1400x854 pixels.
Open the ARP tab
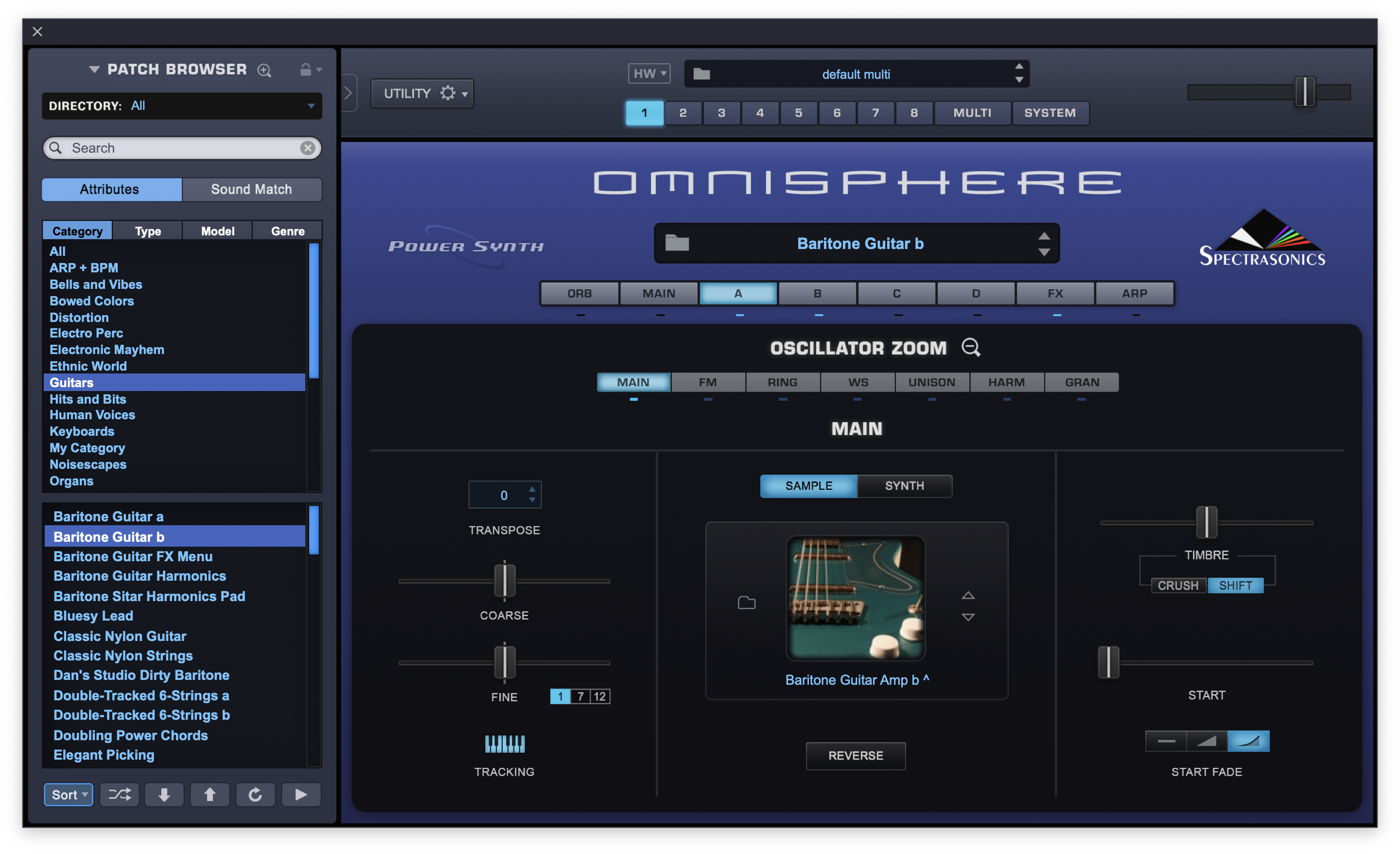pos(1134,293)
